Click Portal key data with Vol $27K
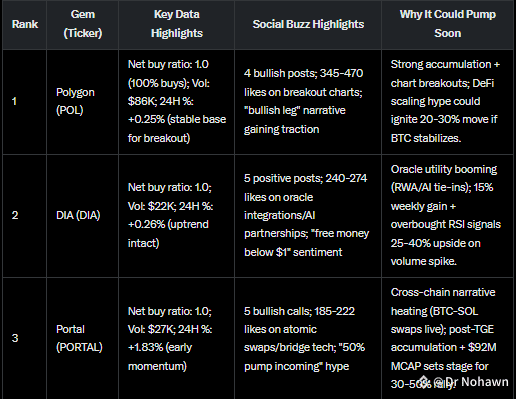 pos(177,338)
